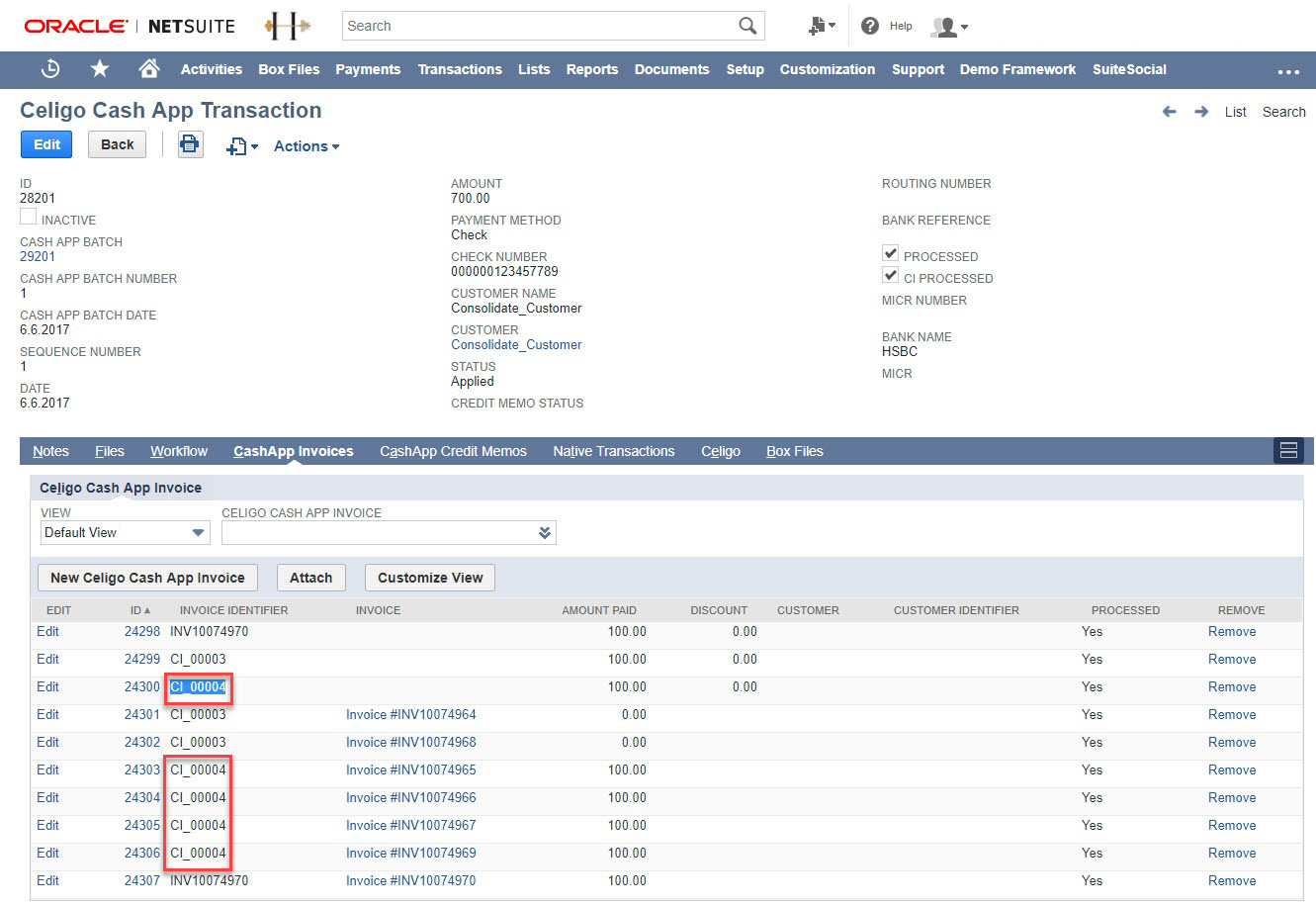Open Cash App Batch 29201 link
Viewport: 1316px width, 905px height.
tap(38, 256)
